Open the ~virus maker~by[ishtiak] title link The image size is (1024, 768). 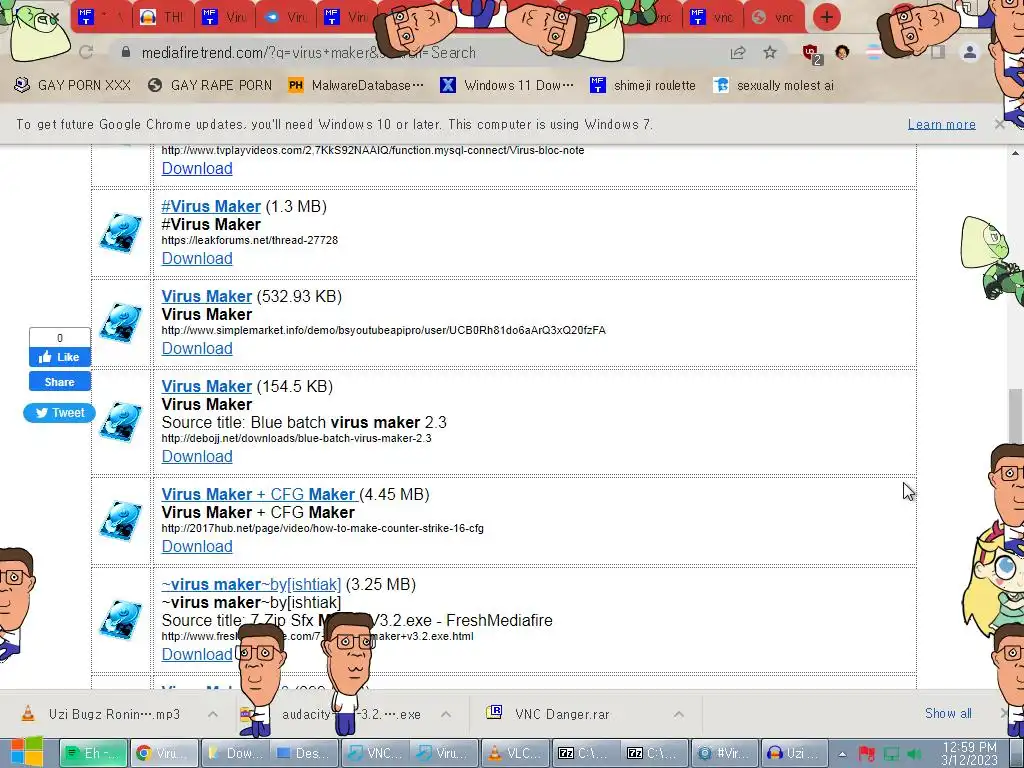tap(251, 584)
